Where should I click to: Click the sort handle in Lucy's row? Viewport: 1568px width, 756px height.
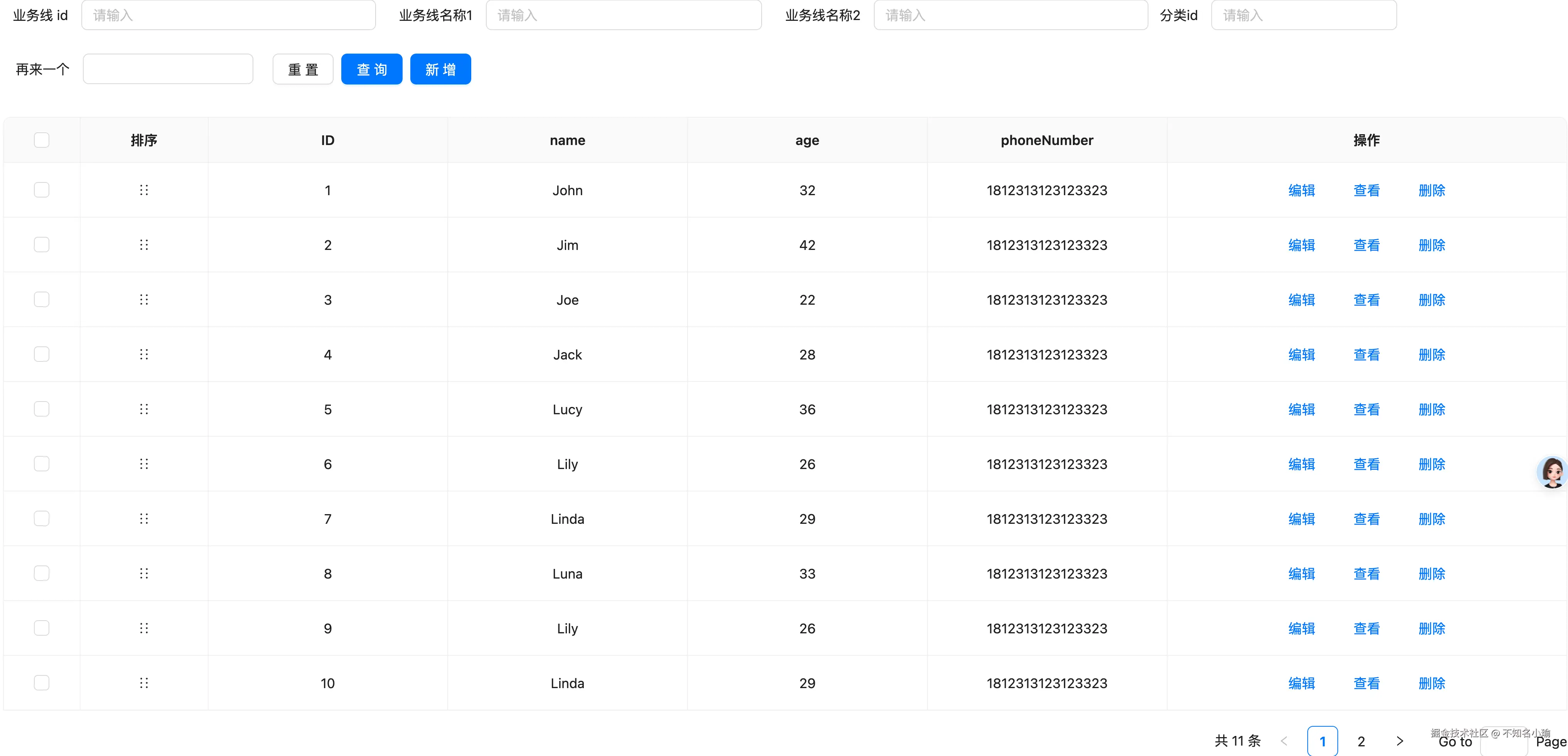[144, 409]
